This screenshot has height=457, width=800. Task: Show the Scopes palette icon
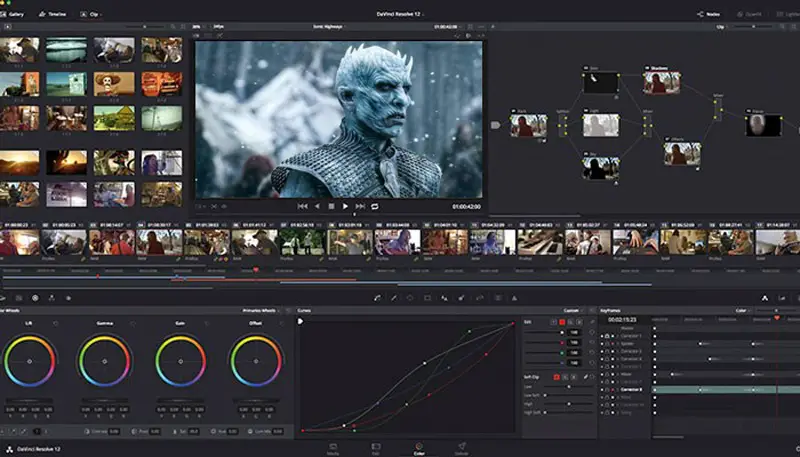click(x=782, y=298)
